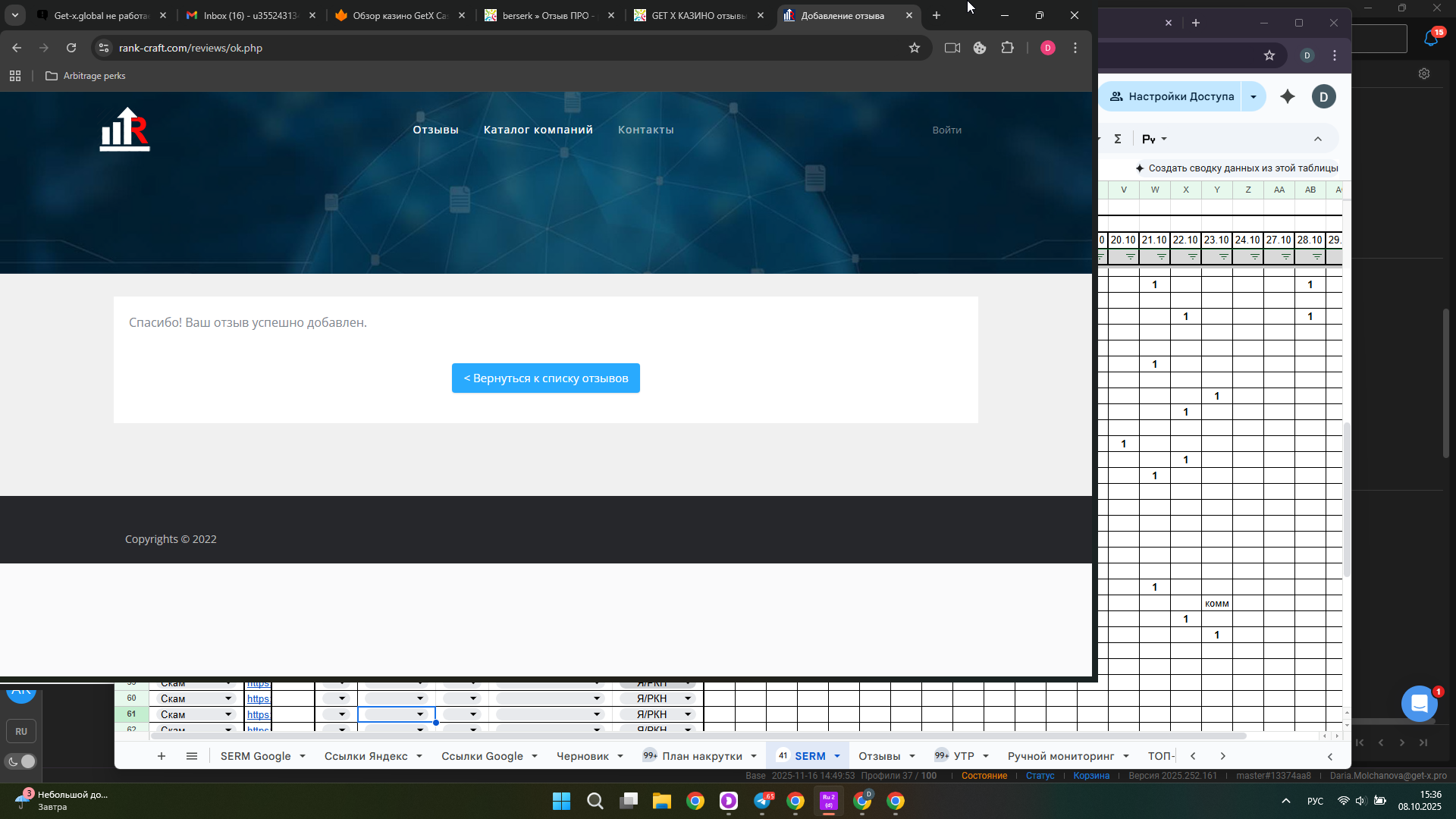
Task: Open Telegram from the taskbar
Action: 762,801
